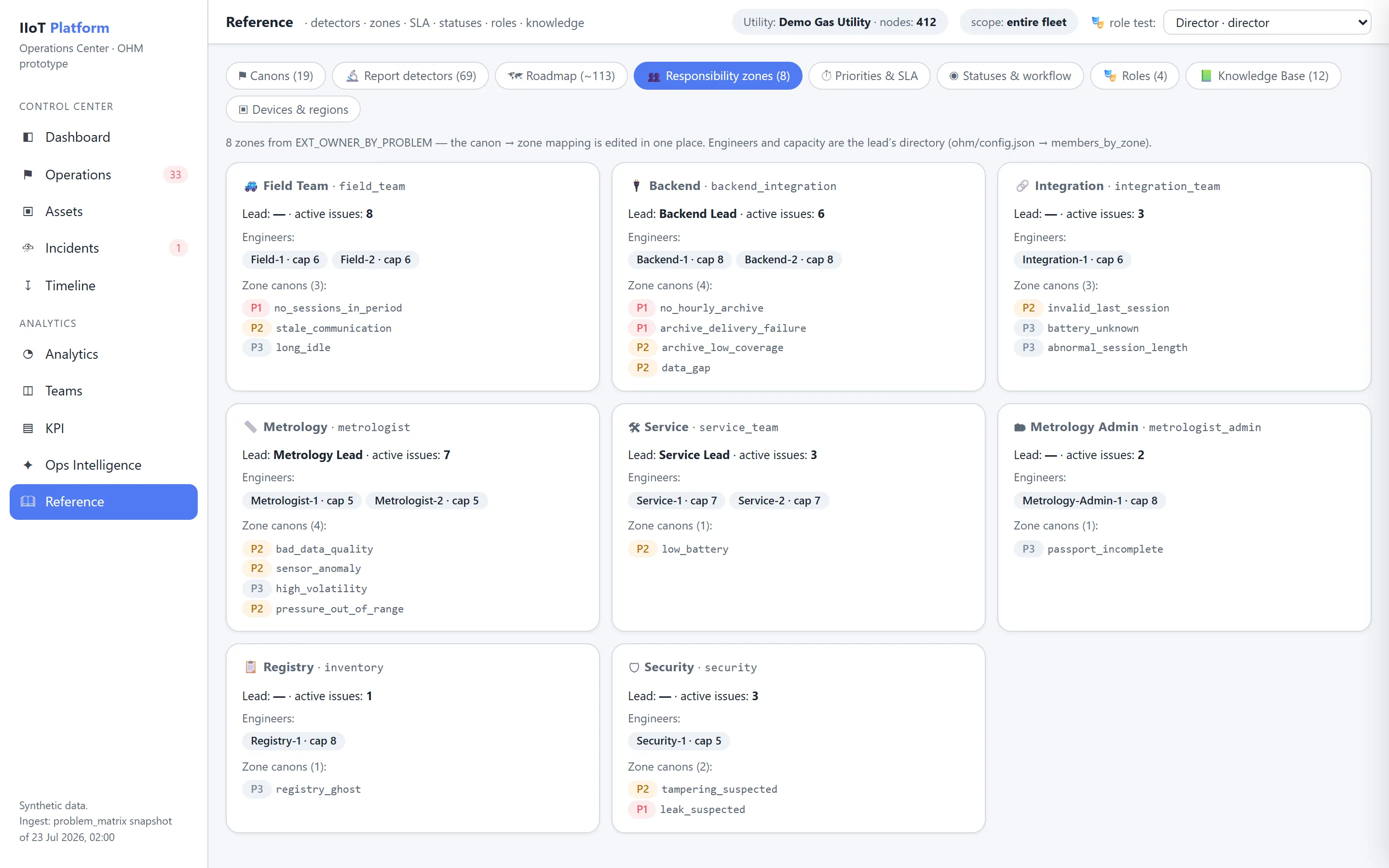Click engineer chip Integration-1 cap 6
Viewport: 1389px width, 868px height.
pyautogui.click(x=1072, y=259)
